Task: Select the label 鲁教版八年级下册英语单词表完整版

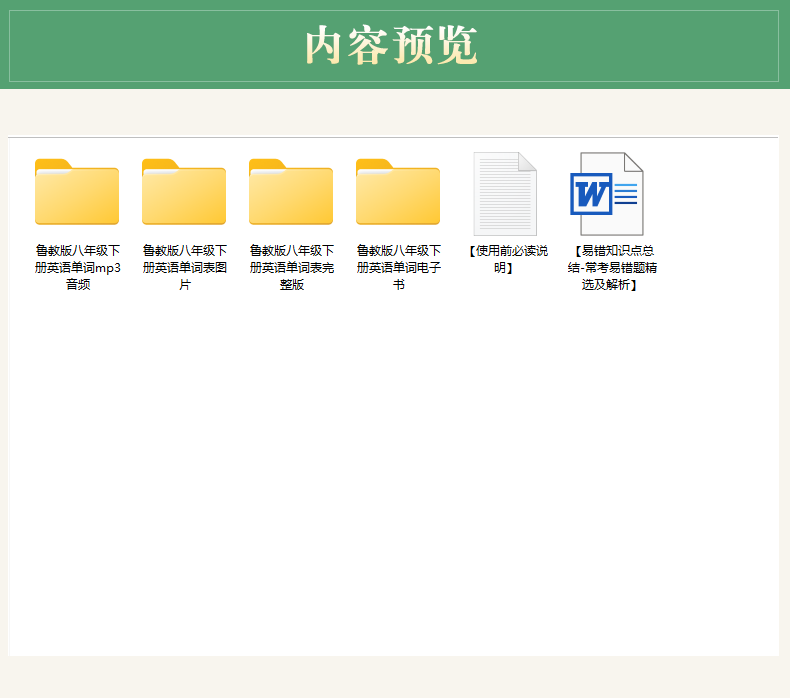Action: point(292,268)
